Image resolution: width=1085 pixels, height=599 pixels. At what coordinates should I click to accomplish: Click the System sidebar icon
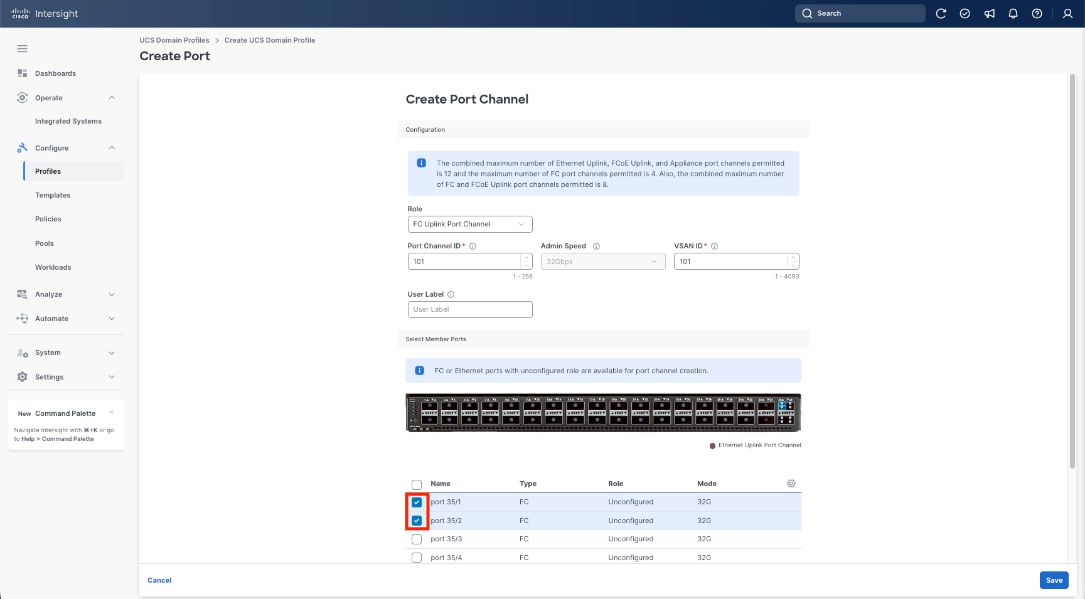pyautogui.click(x=22, y=353)
